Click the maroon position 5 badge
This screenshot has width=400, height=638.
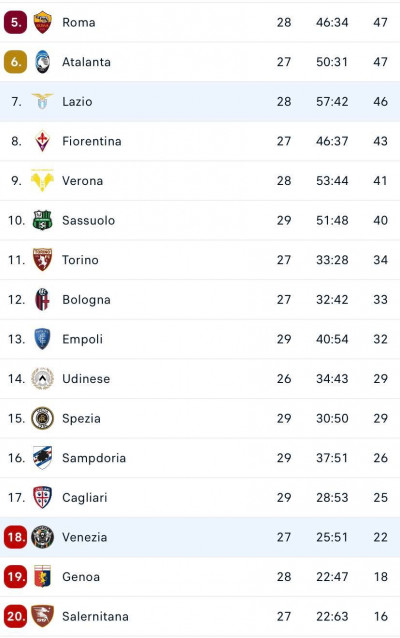[x=15, y=22]
